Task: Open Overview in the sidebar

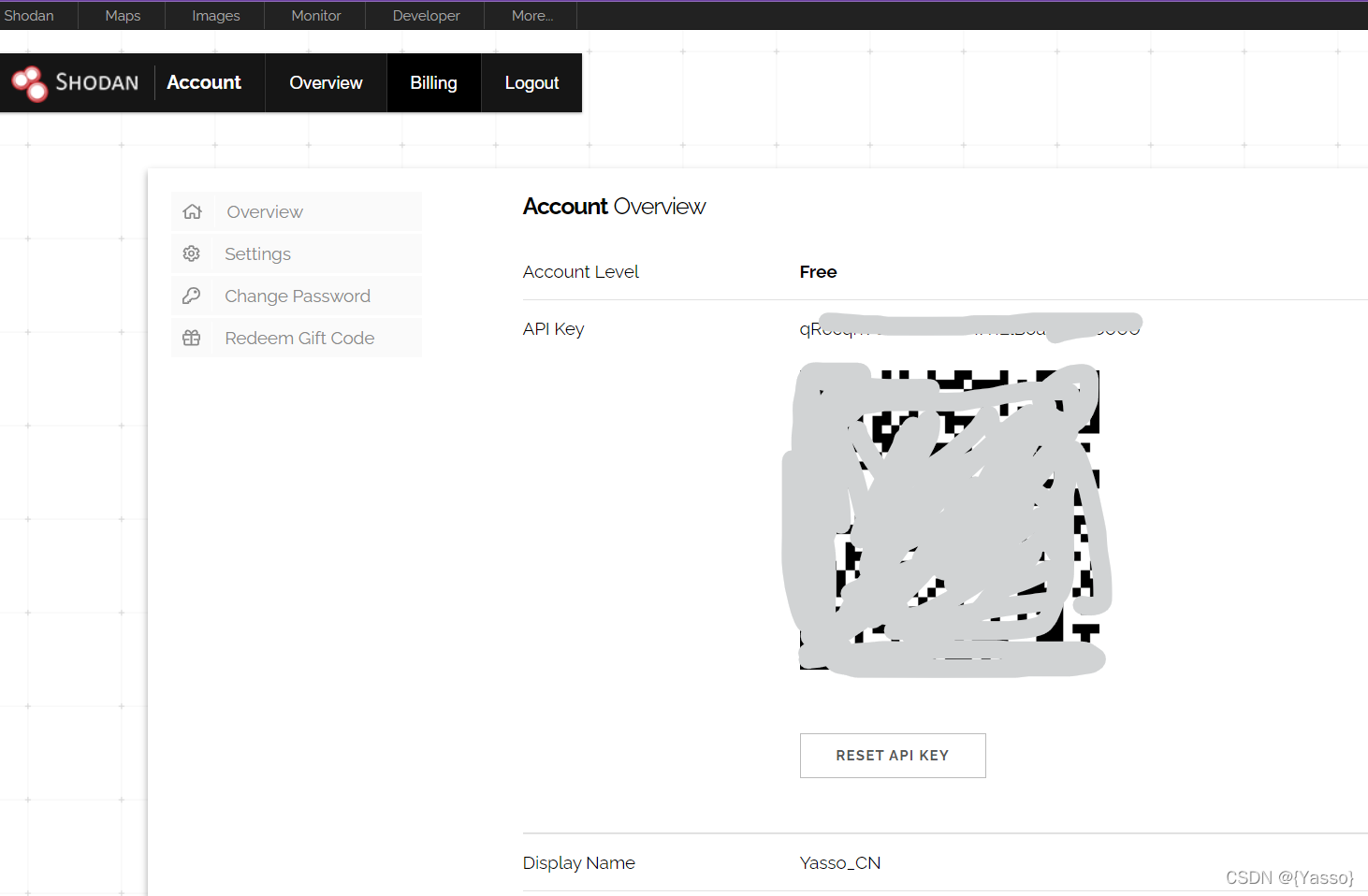Action: (297, 211)
